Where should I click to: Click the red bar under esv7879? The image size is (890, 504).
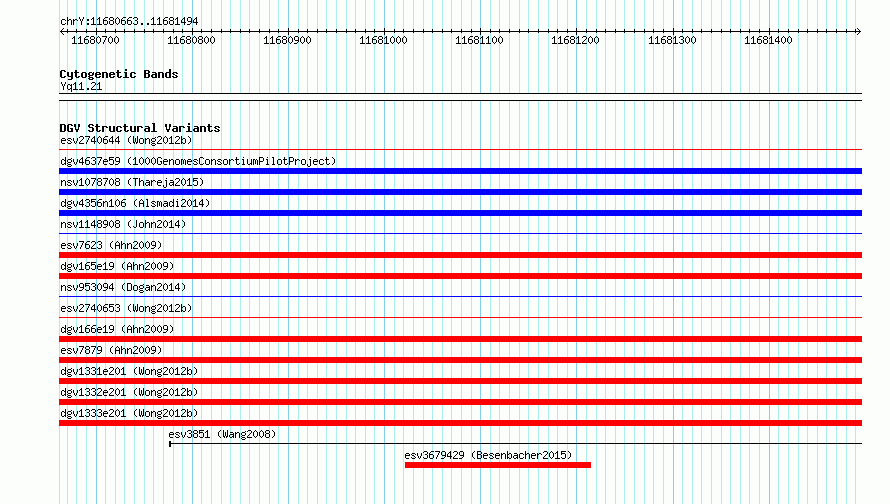click(x=460, y=360)
